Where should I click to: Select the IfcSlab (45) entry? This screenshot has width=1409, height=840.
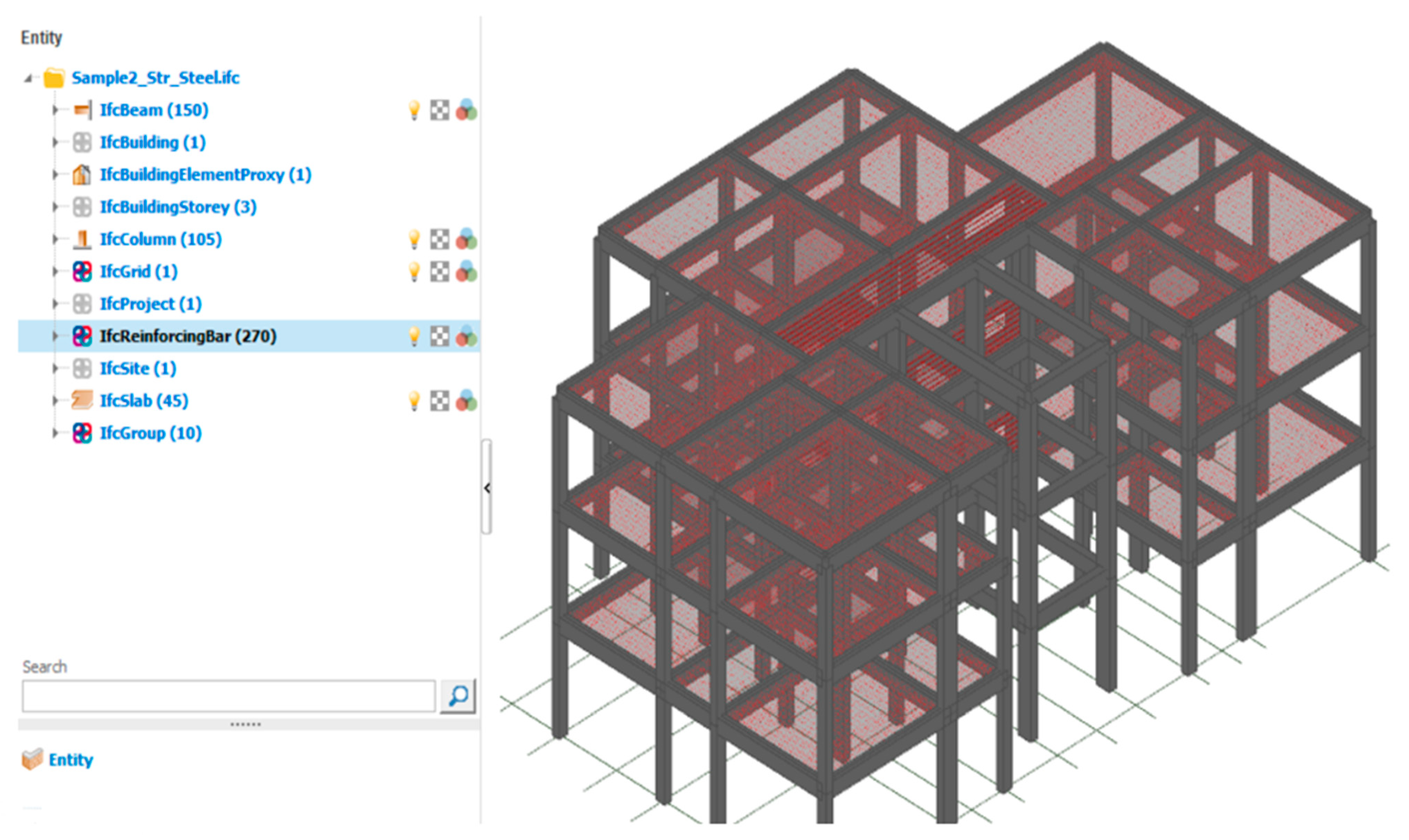pos(144,401)
